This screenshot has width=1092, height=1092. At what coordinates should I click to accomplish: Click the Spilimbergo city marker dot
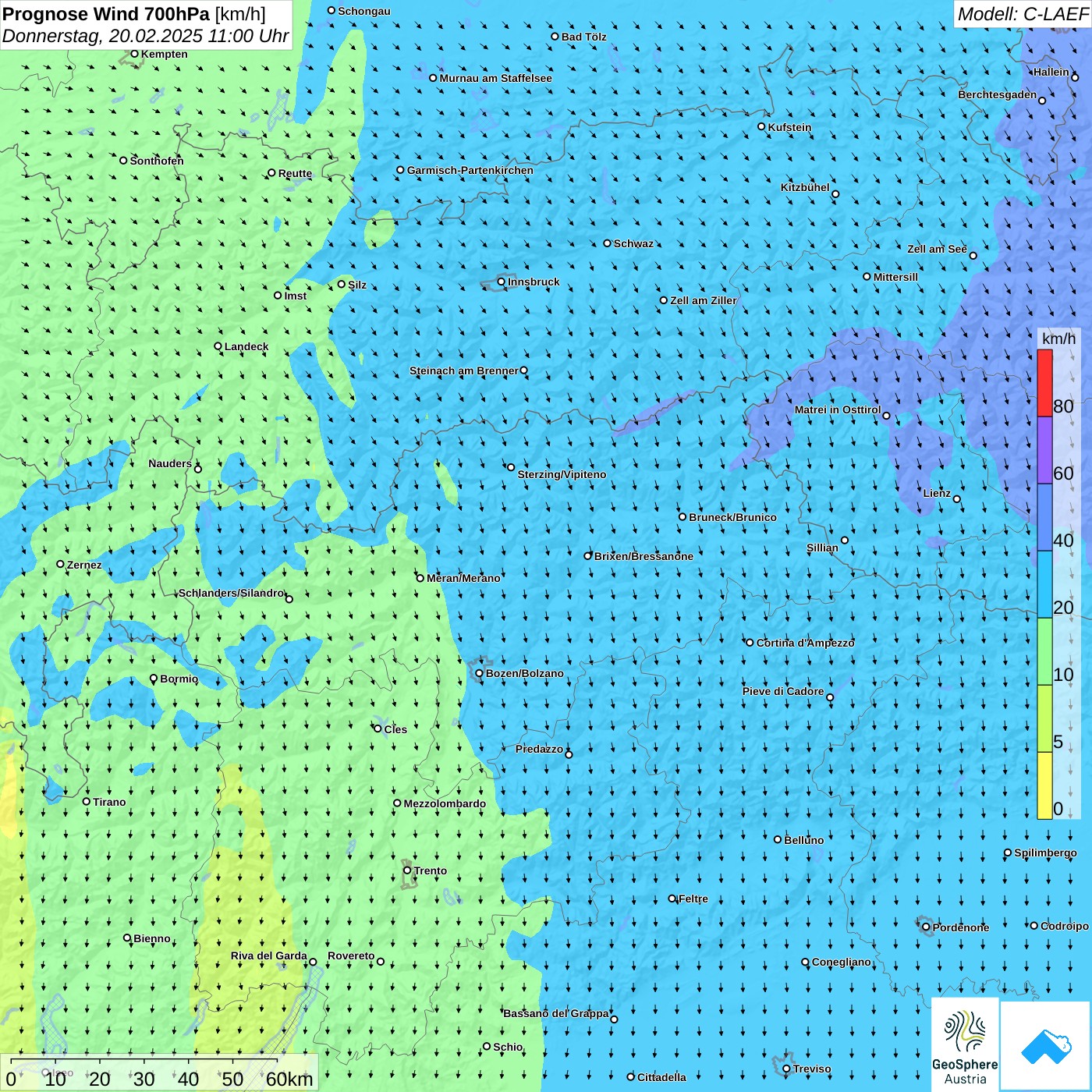tap(1008, 853)
